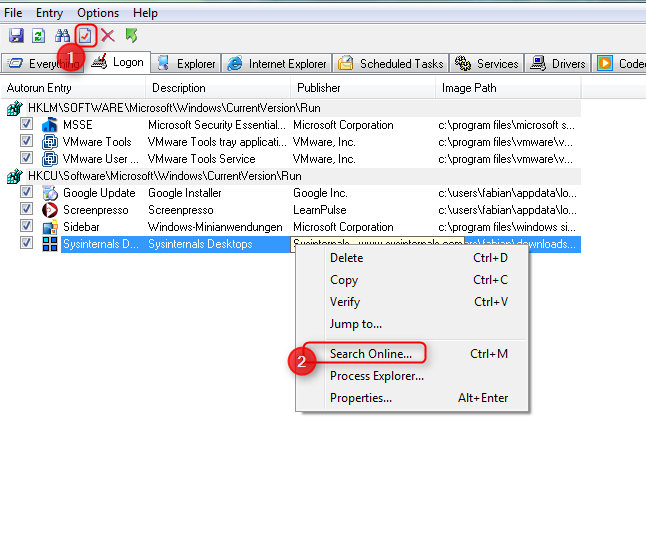646x550 pixels.
Task: Click the Find binoculars icon
Action: pos(62,36)
